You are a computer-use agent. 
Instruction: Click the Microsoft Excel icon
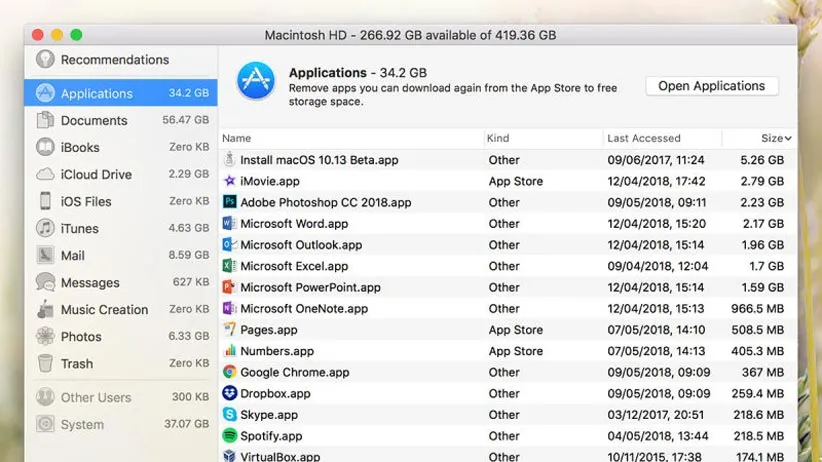pyautogui.click(x=229, y=266)
